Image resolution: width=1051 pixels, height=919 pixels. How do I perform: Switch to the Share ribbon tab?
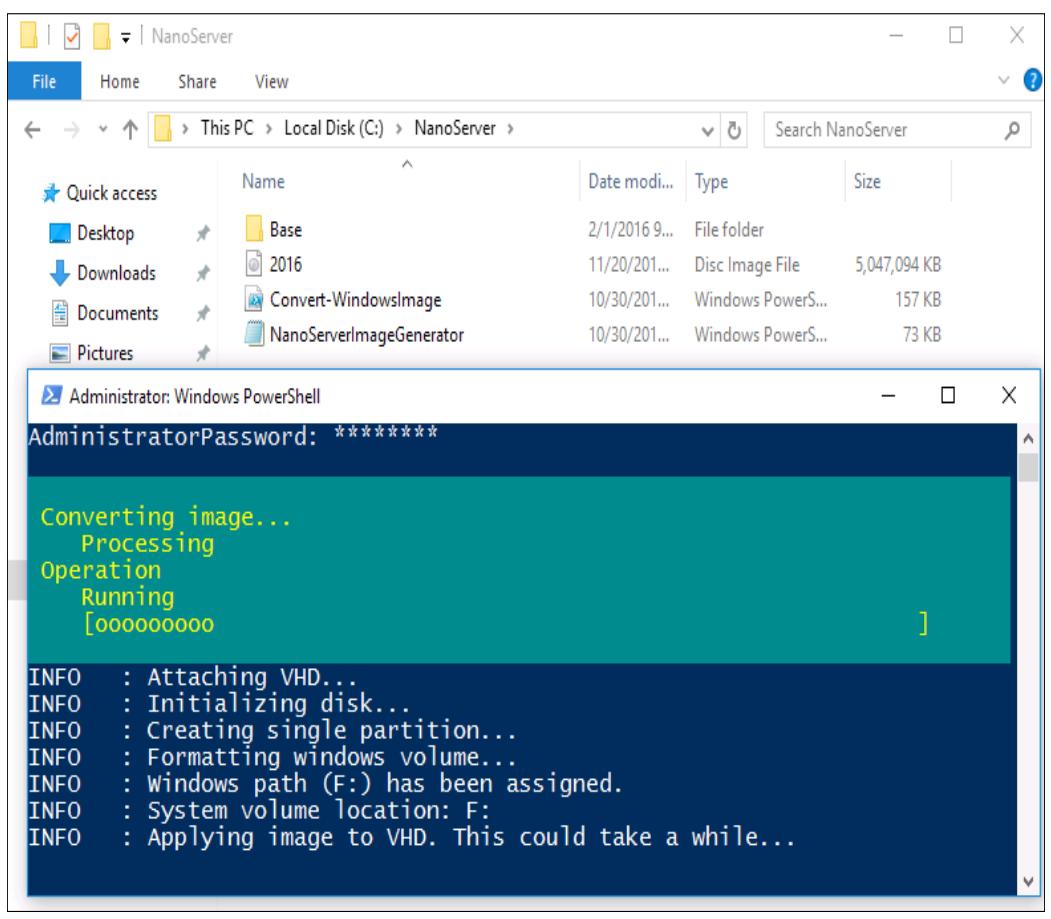pos(197,81)
